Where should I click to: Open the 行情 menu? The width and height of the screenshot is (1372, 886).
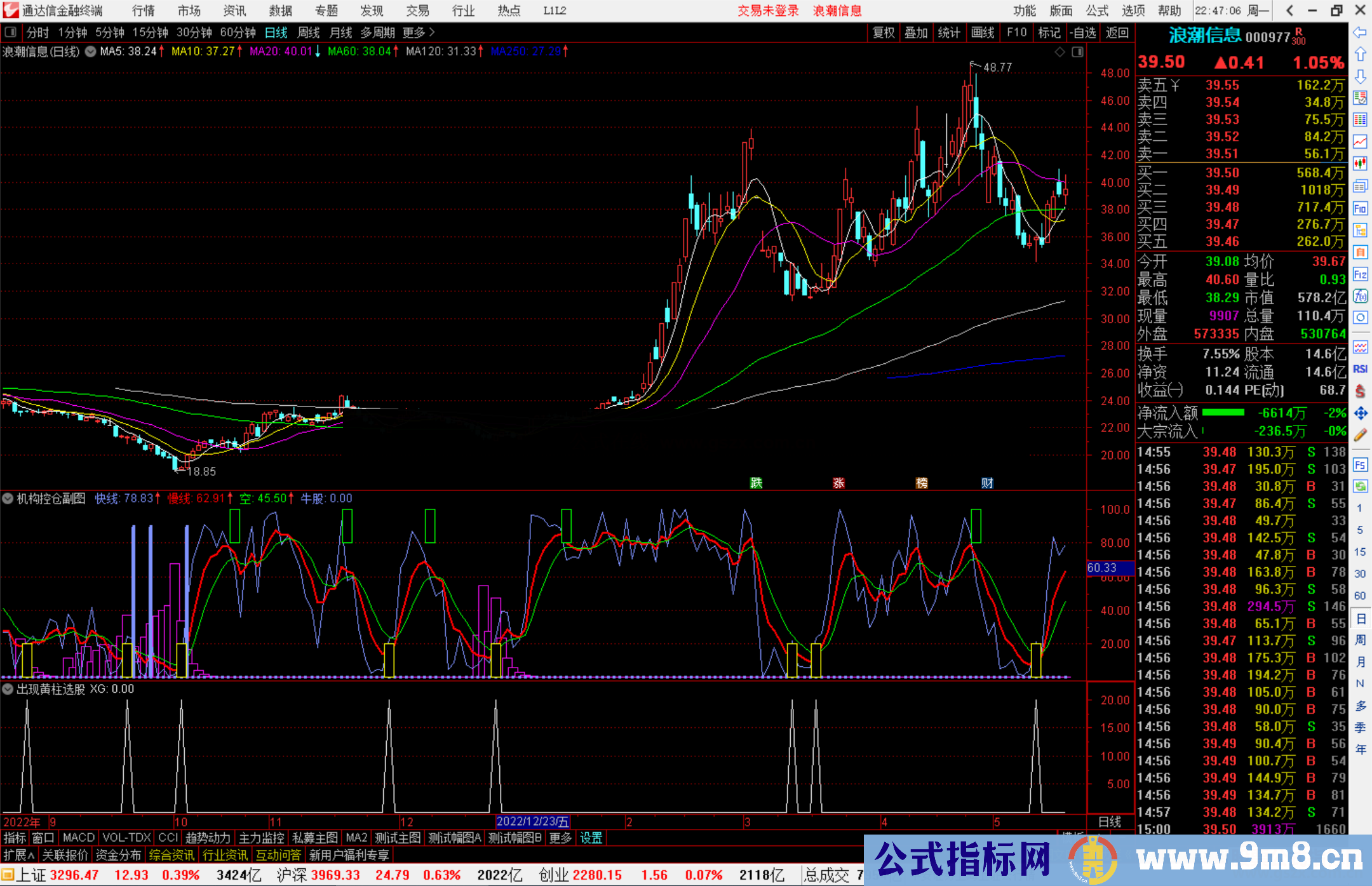coord(143,11)
